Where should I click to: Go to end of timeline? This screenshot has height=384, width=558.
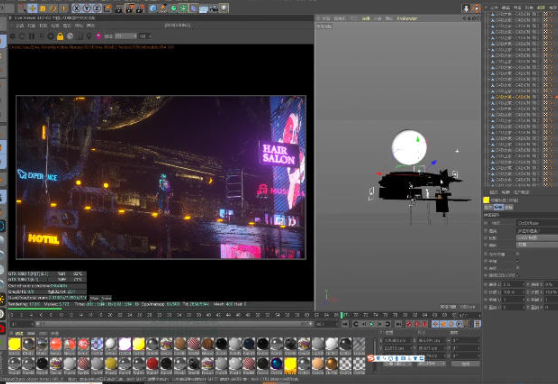tap(399, 324)
